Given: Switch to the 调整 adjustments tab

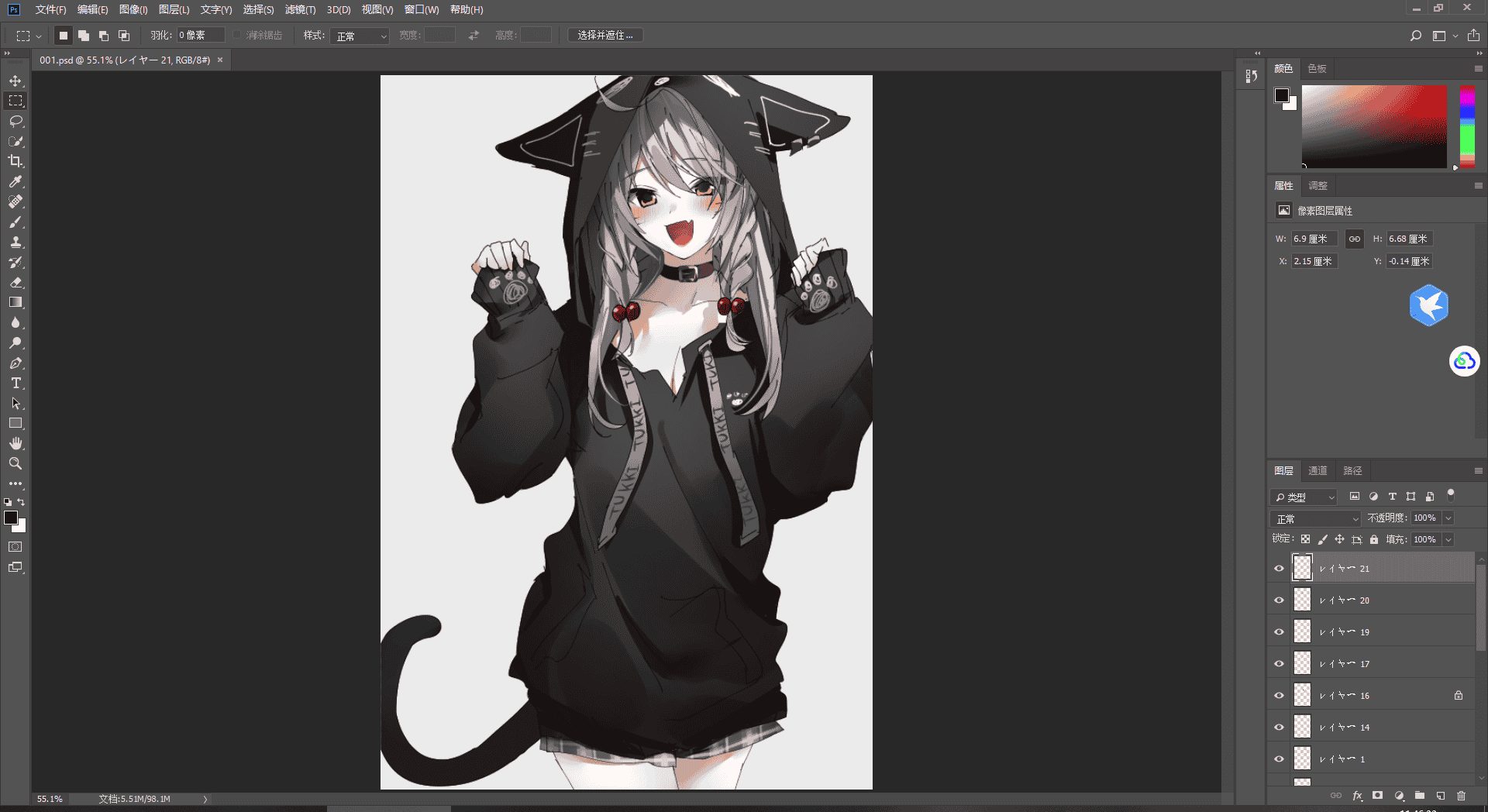Looking at the screenshot, I should pos(1317,185).
